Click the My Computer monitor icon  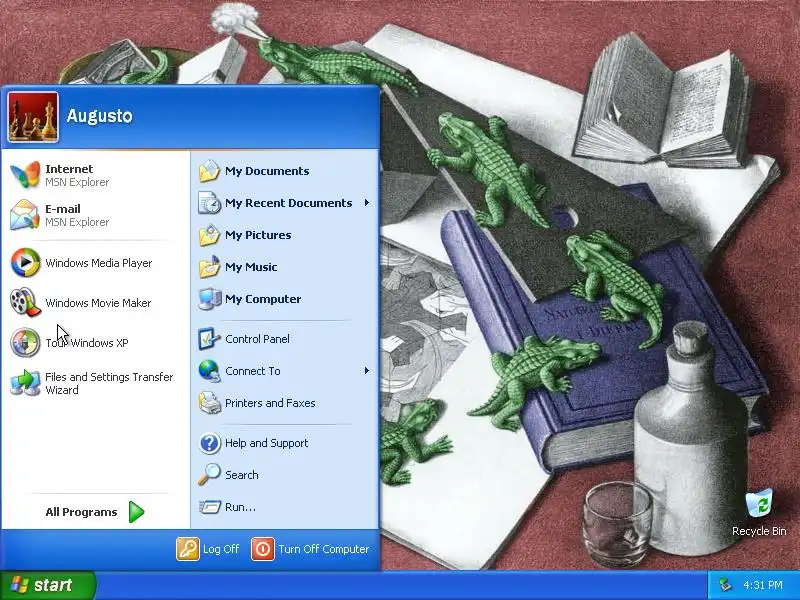[209, 299]
